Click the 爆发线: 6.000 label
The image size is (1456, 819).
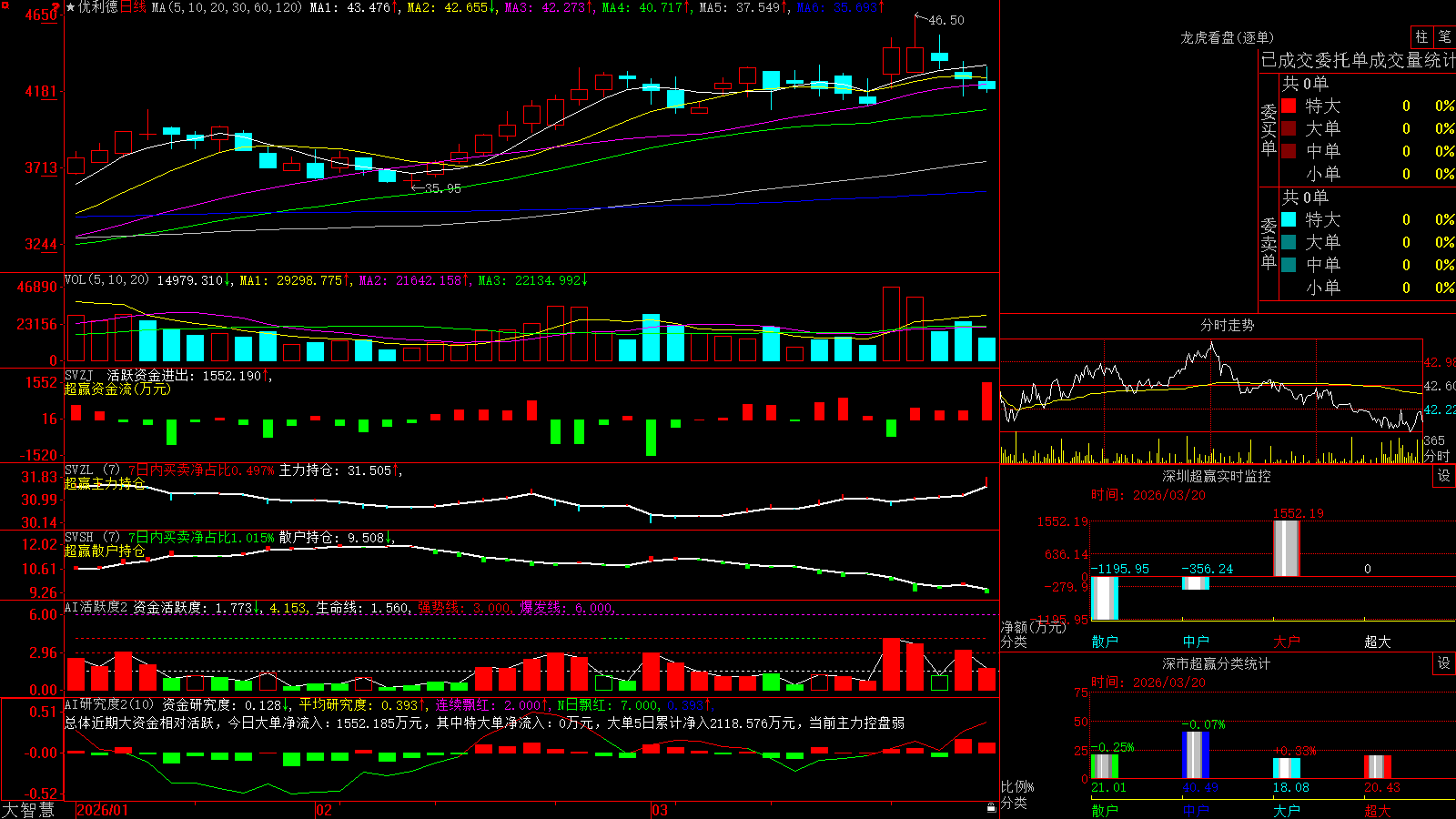click(566, 608)
